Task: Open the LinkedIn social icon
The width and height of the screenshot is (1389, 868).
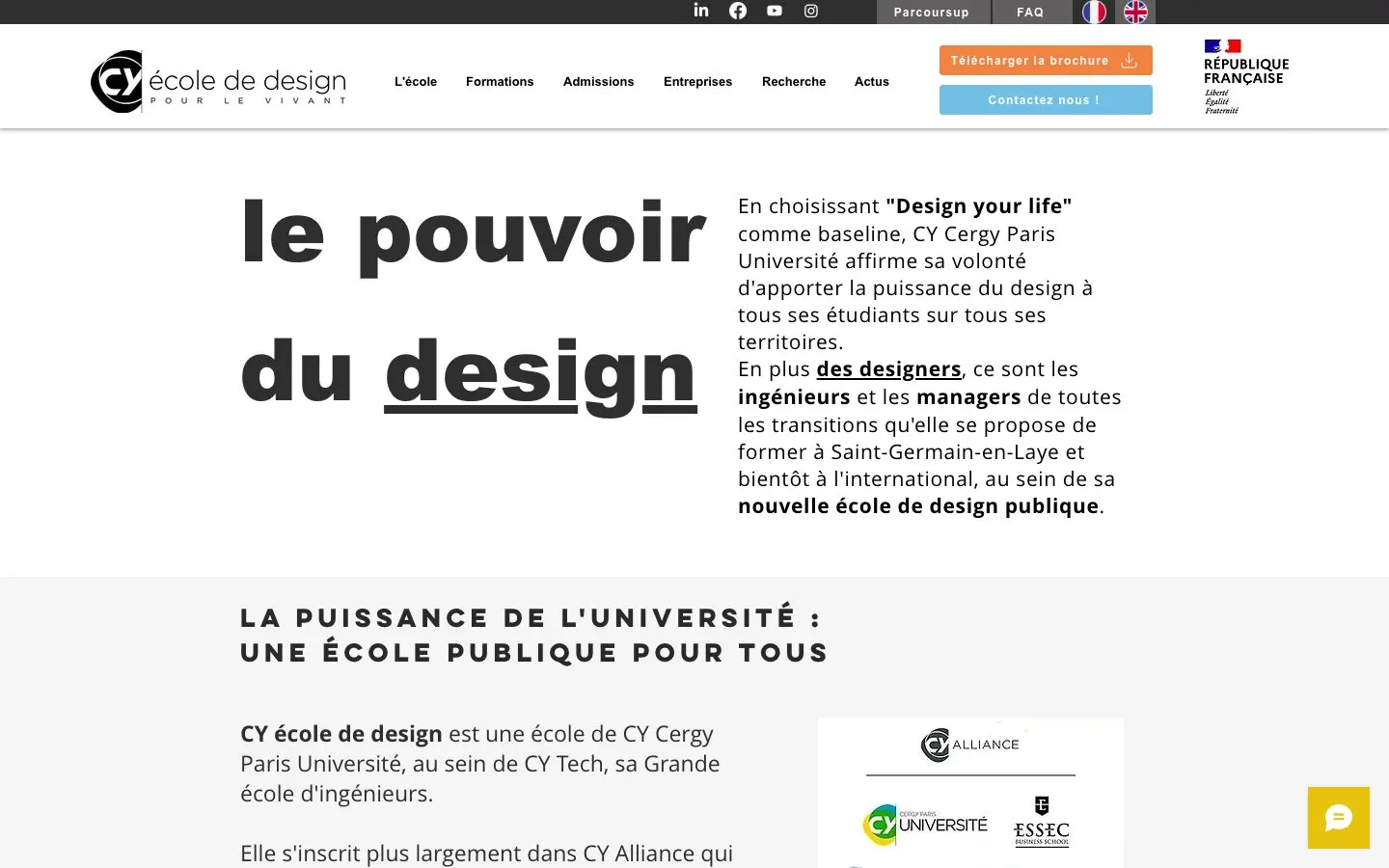Action: coord(701,11)
